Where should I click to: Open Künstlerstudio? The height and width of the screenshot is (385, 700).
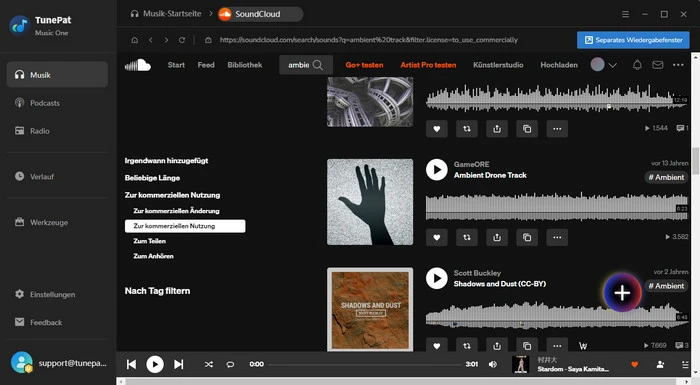[498, 65]
